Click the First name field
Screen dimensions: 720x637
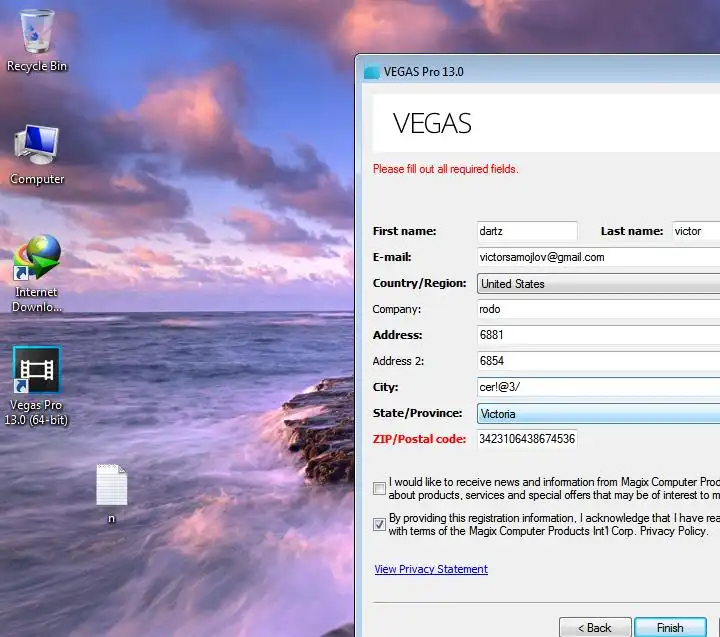[527, 231]
